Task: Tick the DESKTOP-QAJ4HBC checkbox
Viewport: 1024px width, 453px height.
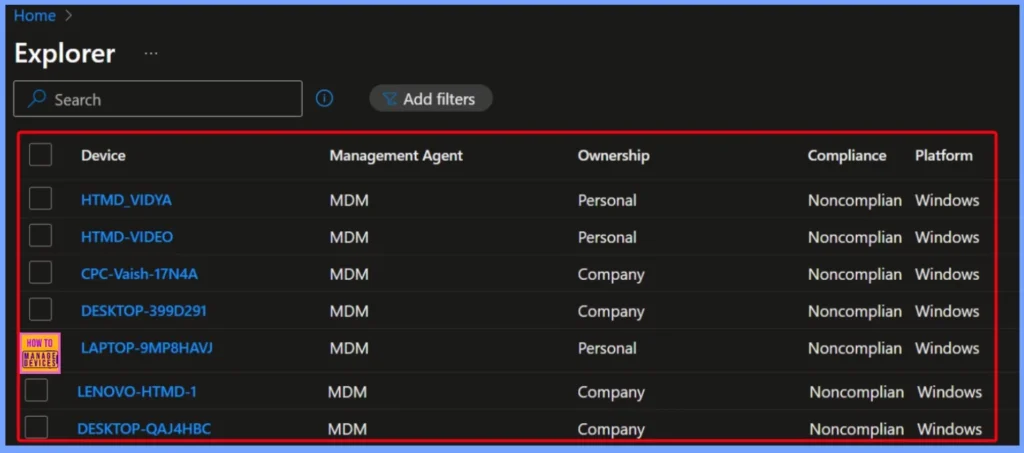Action: [37, 428]
